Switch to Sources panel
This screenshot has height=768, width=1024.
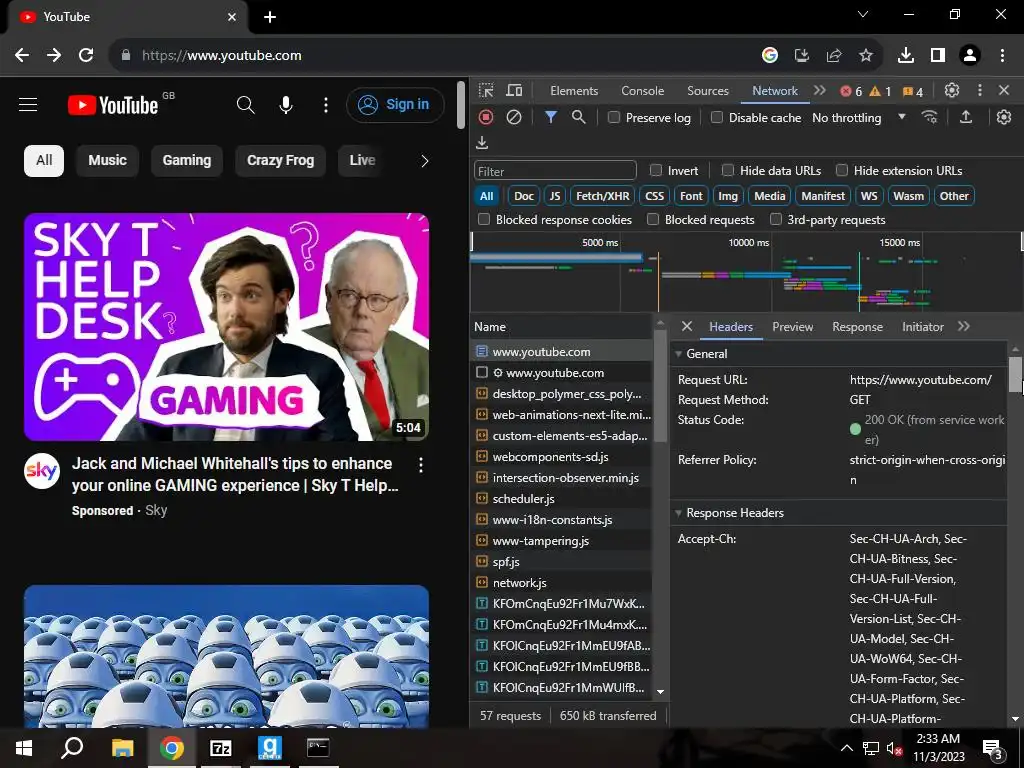[x=707, y=91]
